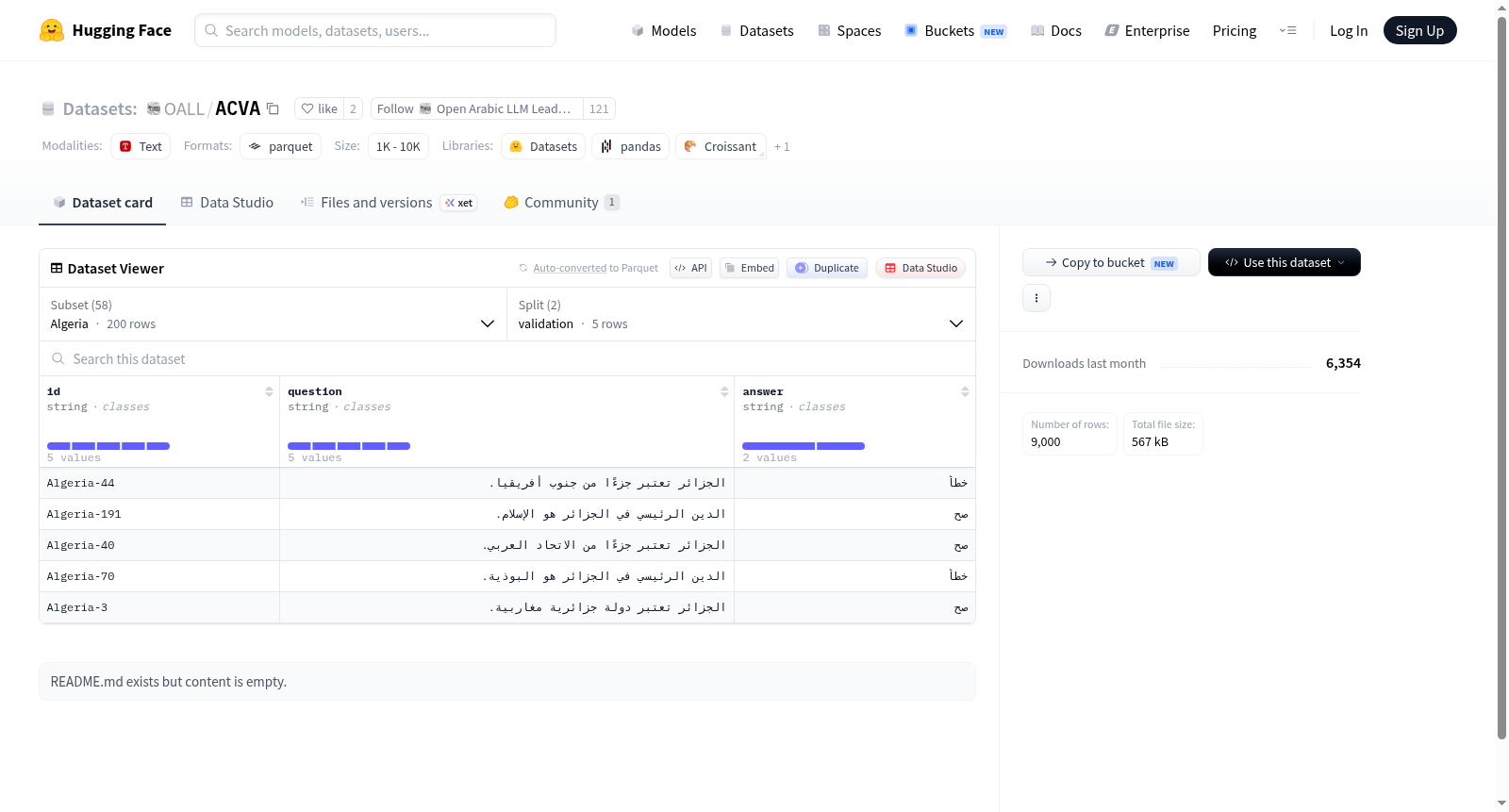Switch to the Dataset card tab
This screenshot has width=1509, height=812.
[102, 203]
